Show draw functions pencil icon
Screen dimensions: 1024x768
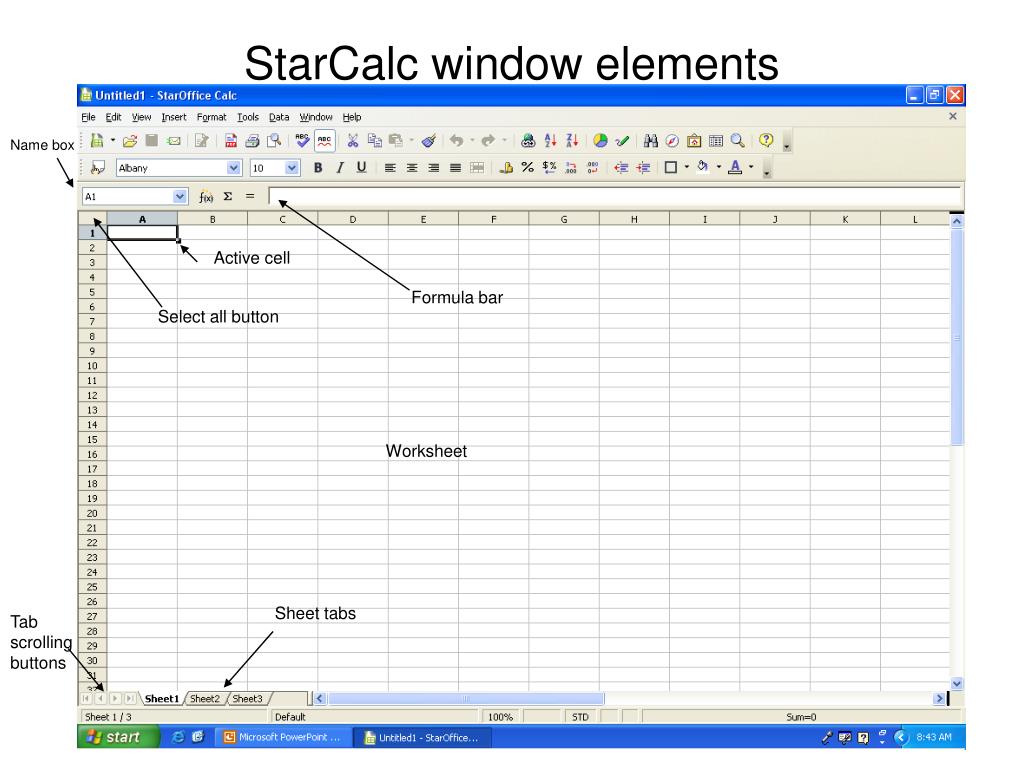(x=622, y=140)
